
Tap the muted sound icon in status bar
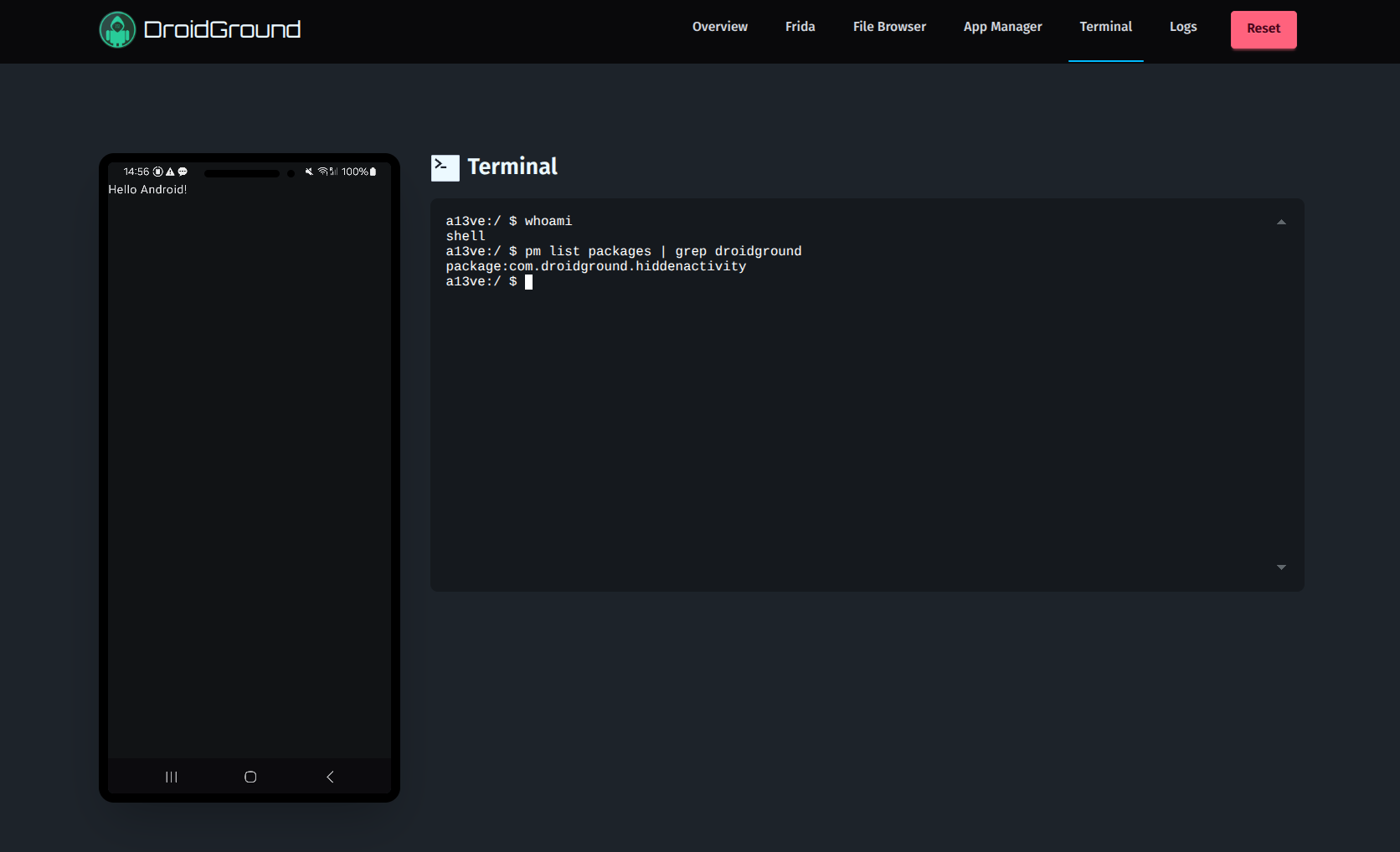[x=309, y=172]
